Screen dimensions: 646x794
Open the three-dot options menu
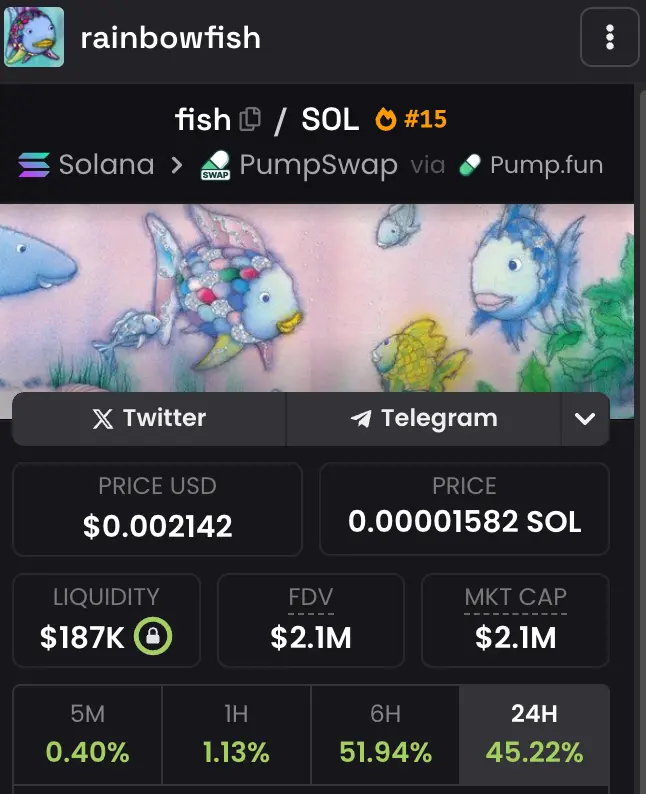610,37
